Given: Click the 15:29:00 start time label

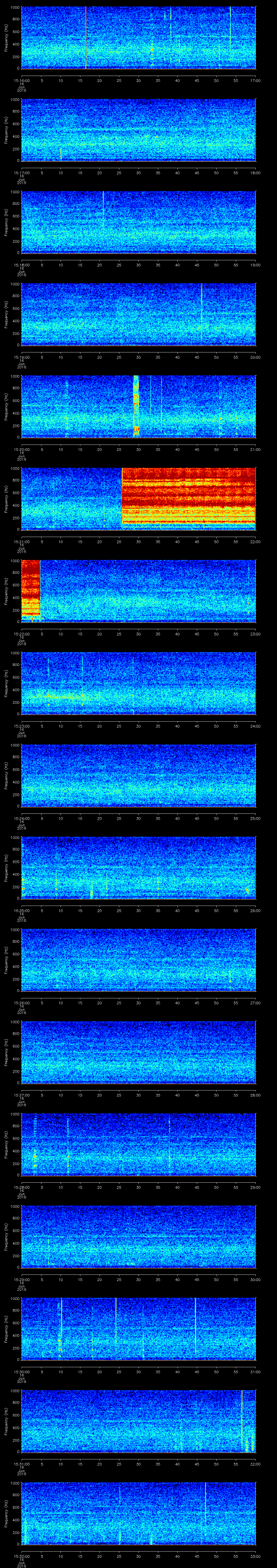Looking at the screenshot, I should pos(22,1279).
